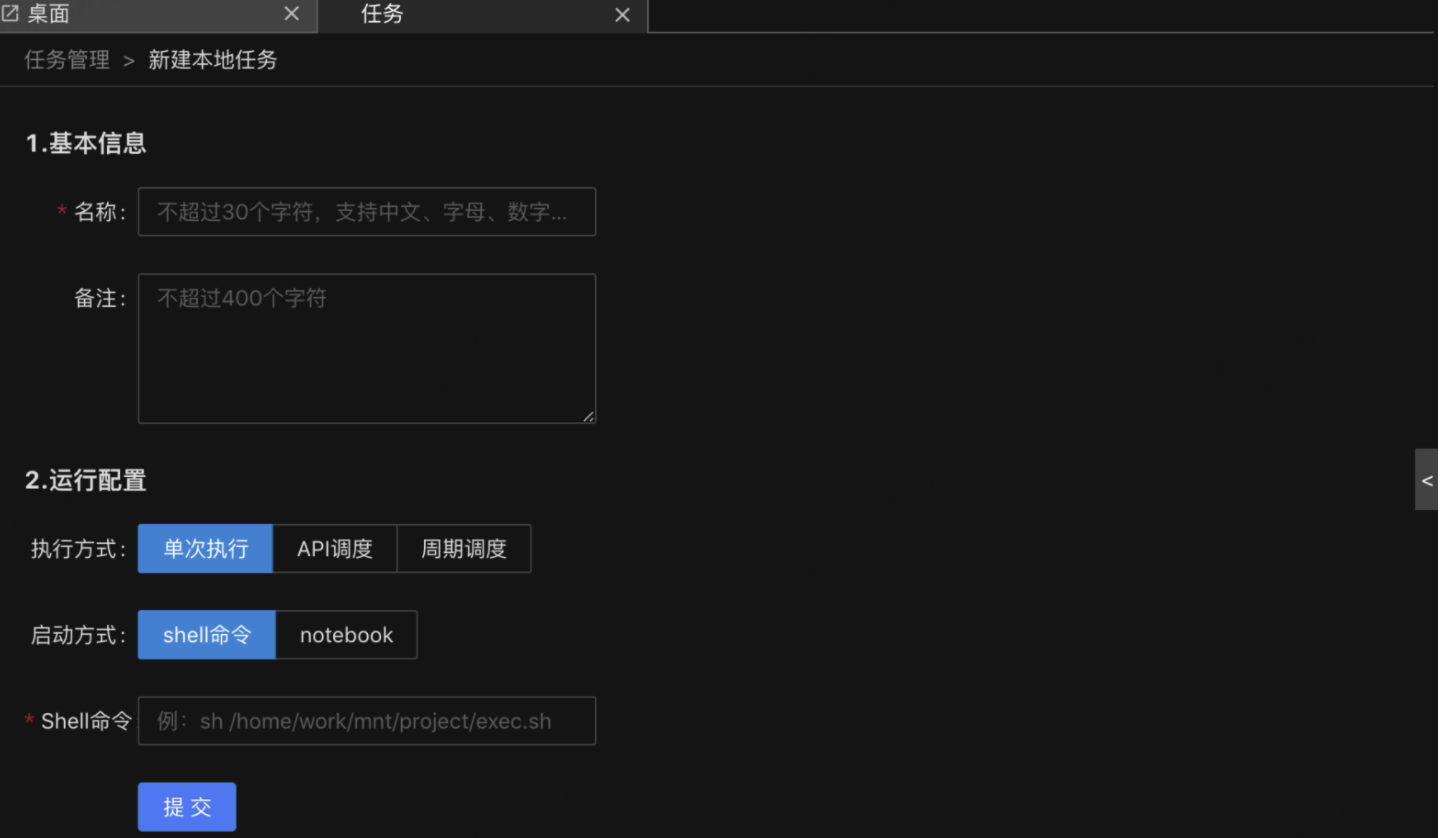Choose notebook startup method
Viewport: 1440px width, 838px height.
click(346, 635)
